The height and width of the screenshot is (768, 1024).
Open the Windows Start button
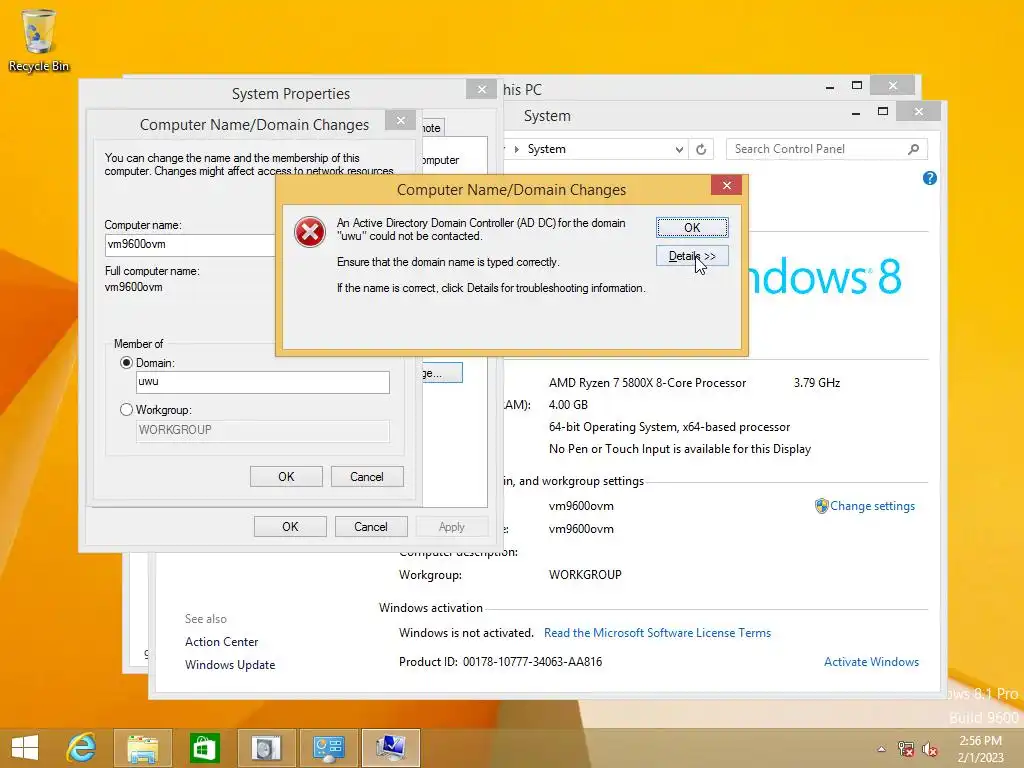click(x=25, y=748)
